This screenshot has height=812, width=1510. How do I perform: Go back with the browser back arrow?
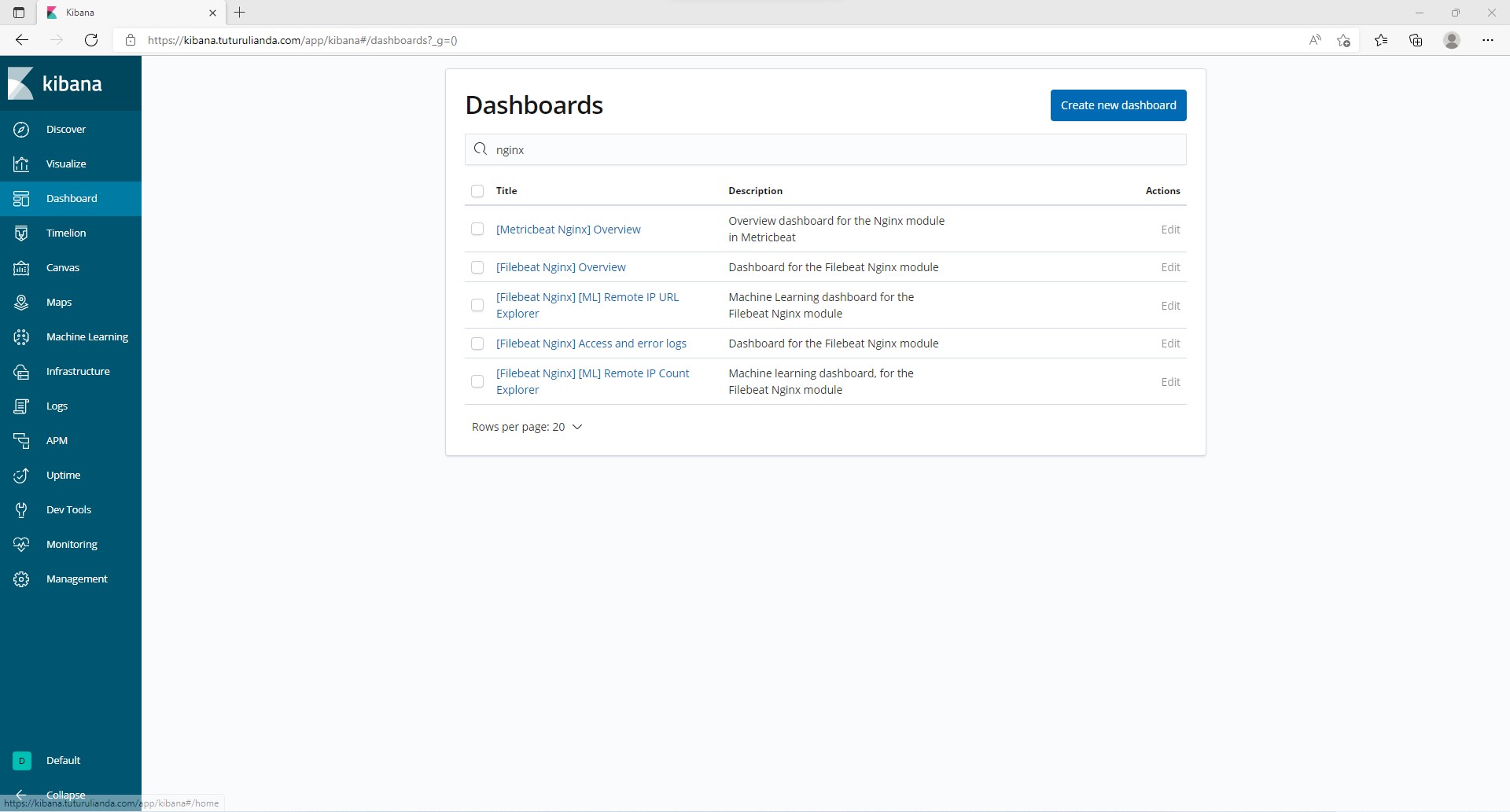(22, 40)
